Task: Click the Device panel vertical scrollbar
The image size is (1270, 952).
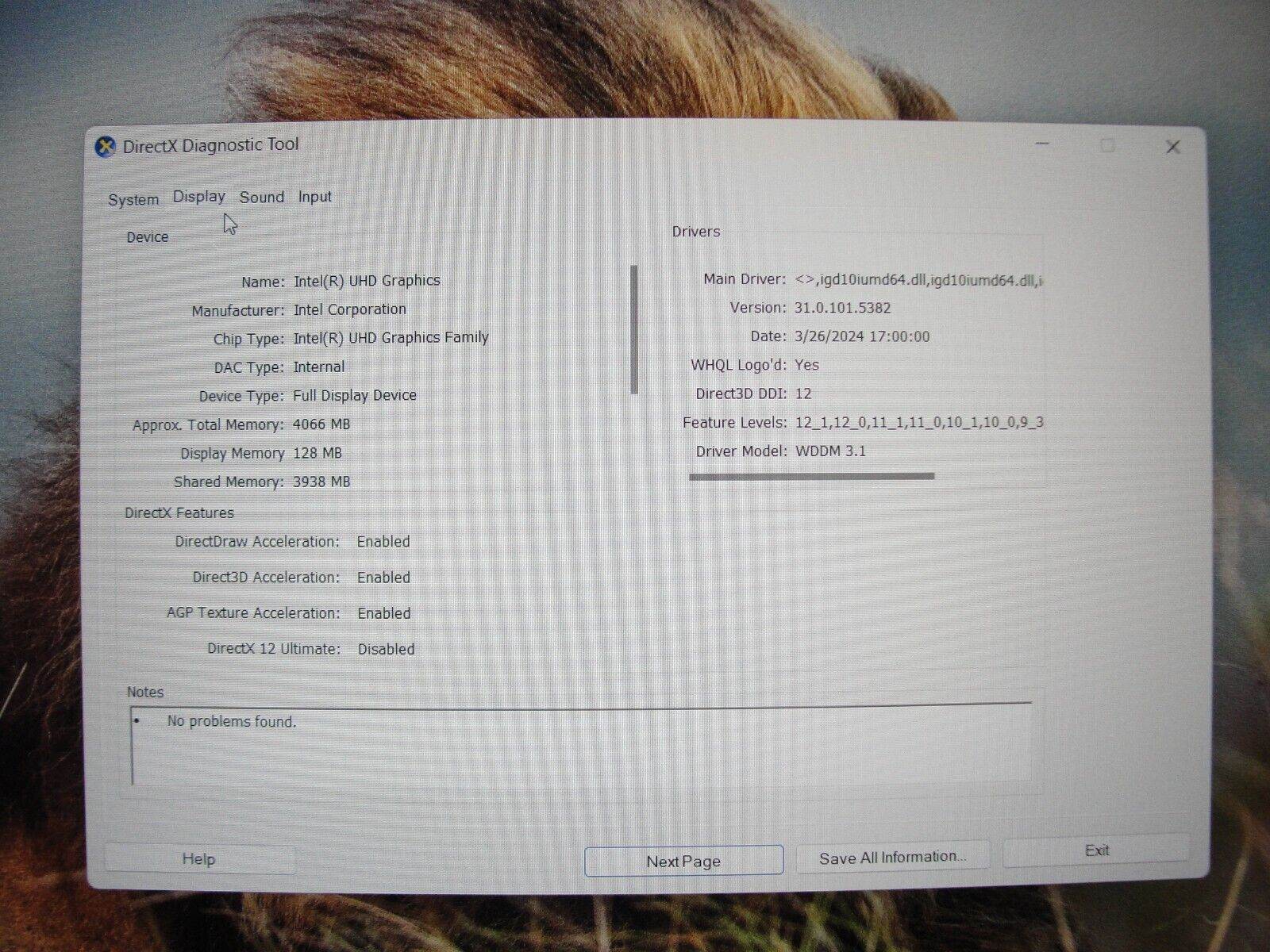Action: [x=634, y=329]
